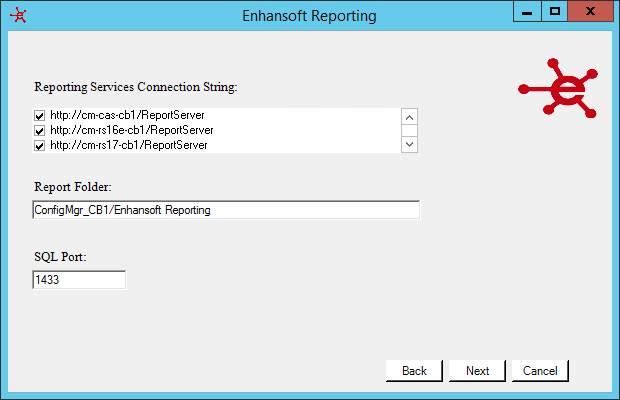
Task: Select the http://cm-rs16e-cb1/ReportServer entry text
Action: 132,130
